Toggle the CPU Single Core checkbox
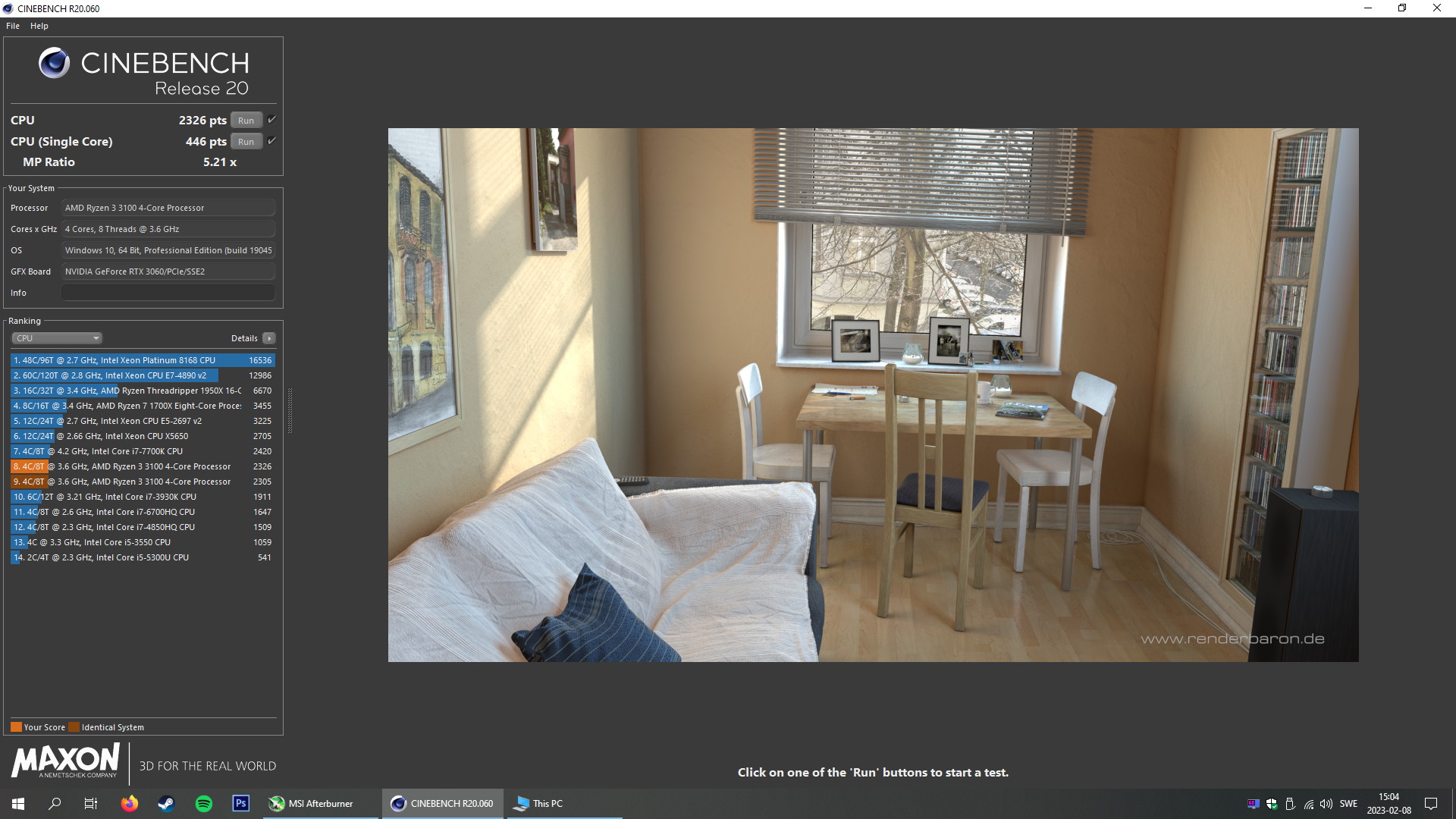Image resolution: width=1456 pixels, height=819 pixels. 271,141
